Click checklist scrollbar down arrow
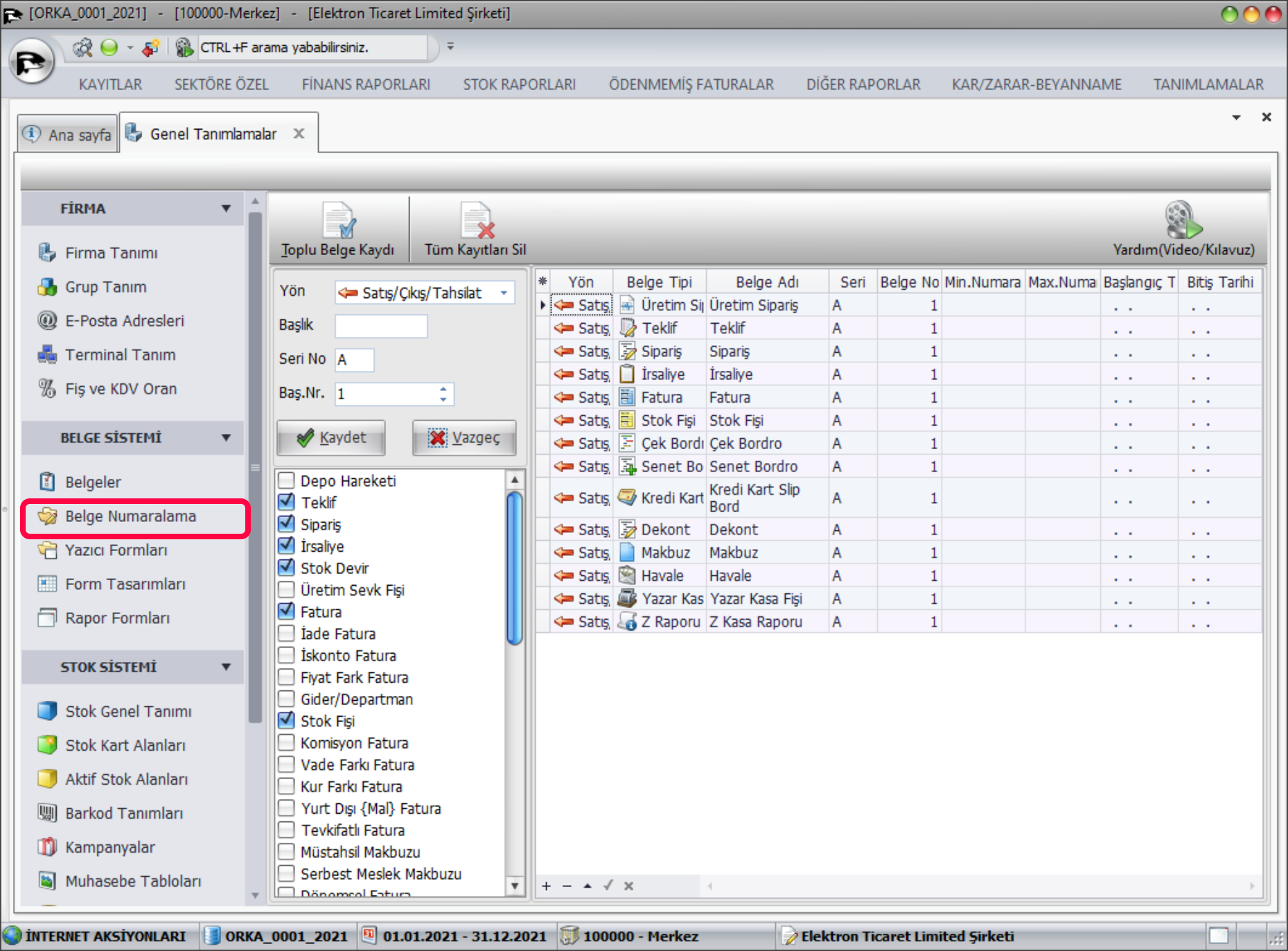Screen dimensions: 1288x951 (x=514, y=886)
